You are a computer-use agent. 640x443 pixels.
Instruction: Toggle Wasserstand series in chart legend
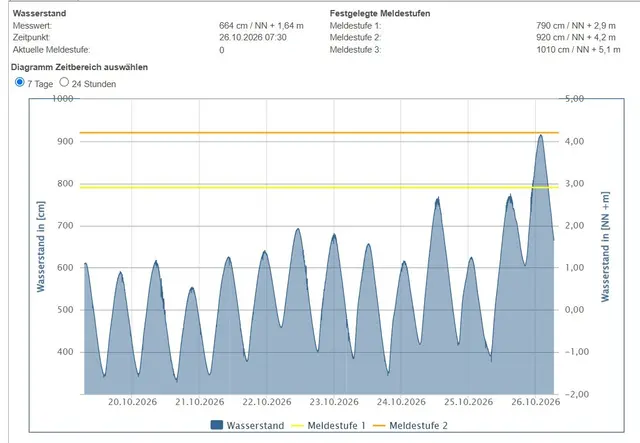(x=247, y=425)
